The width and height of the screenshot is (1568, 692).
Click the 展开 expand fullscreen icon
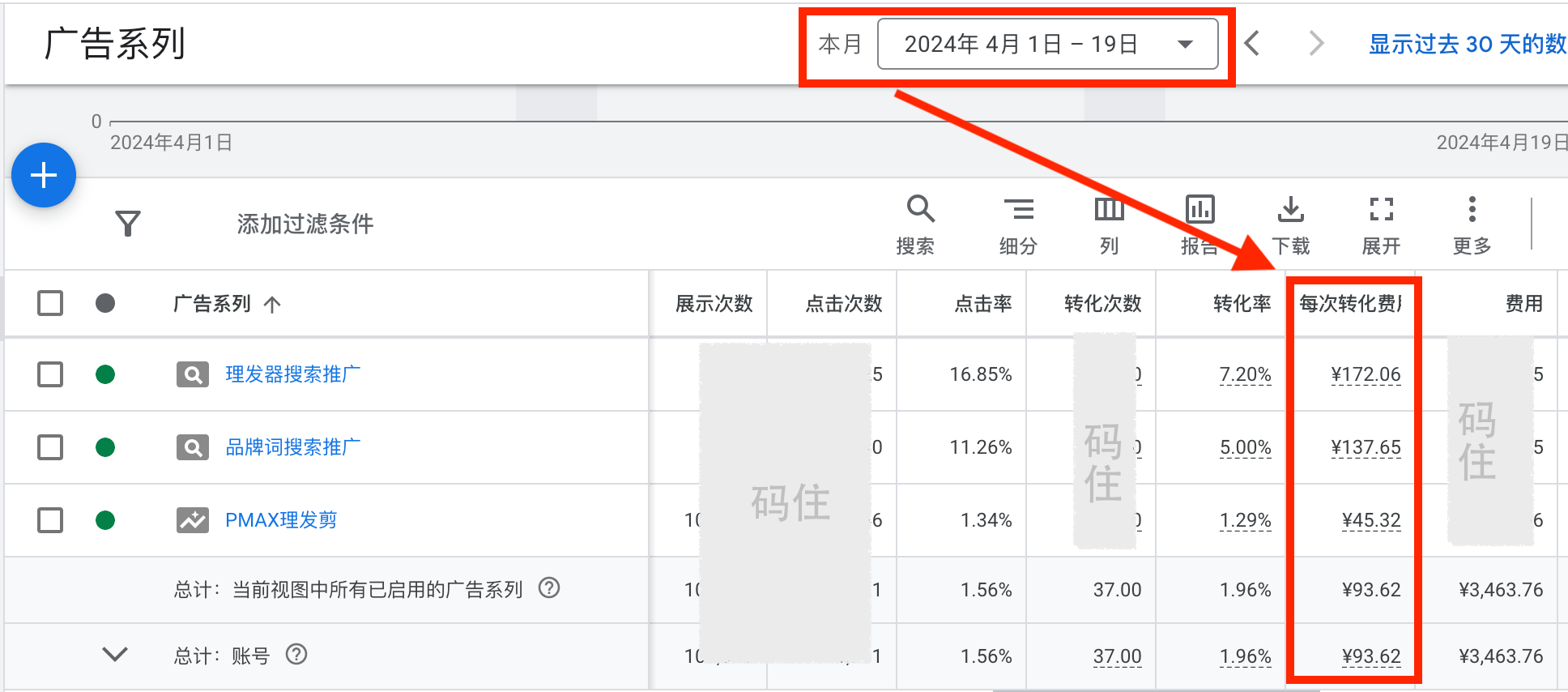click(x=1381, y=223)
